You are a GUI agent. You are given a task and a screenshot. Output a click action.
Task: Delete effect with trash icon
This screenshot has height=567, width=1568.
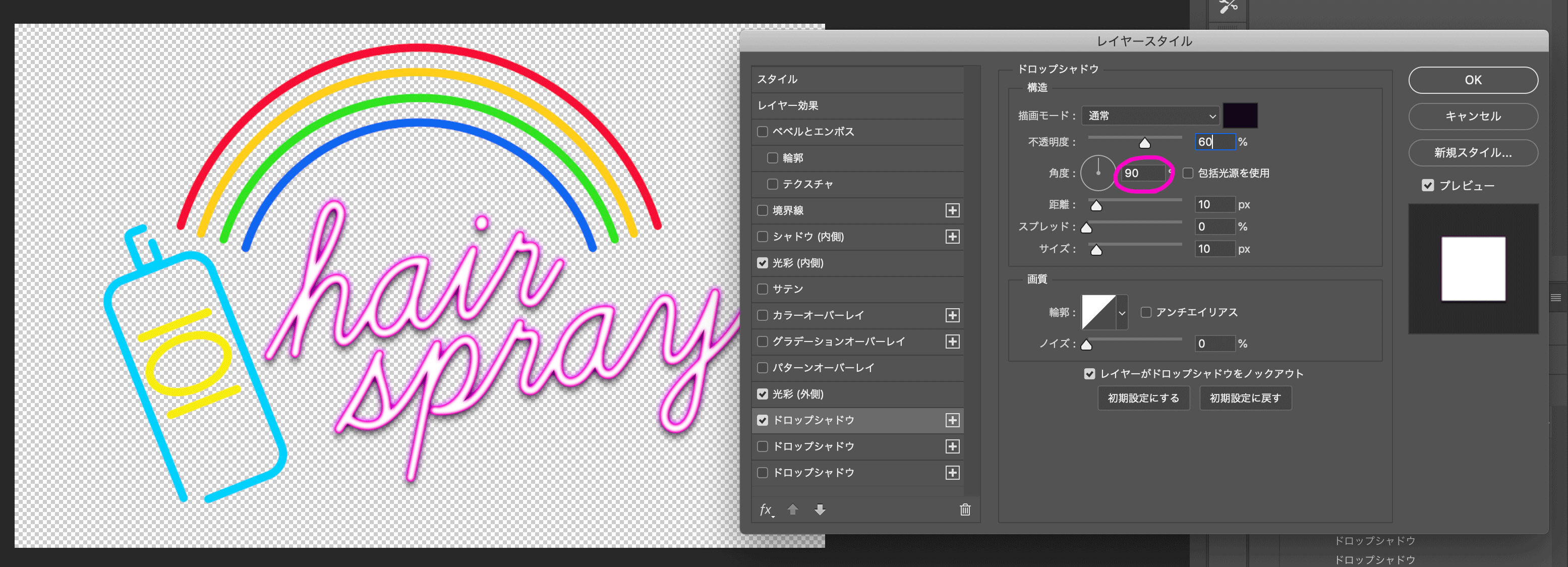click(x=965, y=510)
